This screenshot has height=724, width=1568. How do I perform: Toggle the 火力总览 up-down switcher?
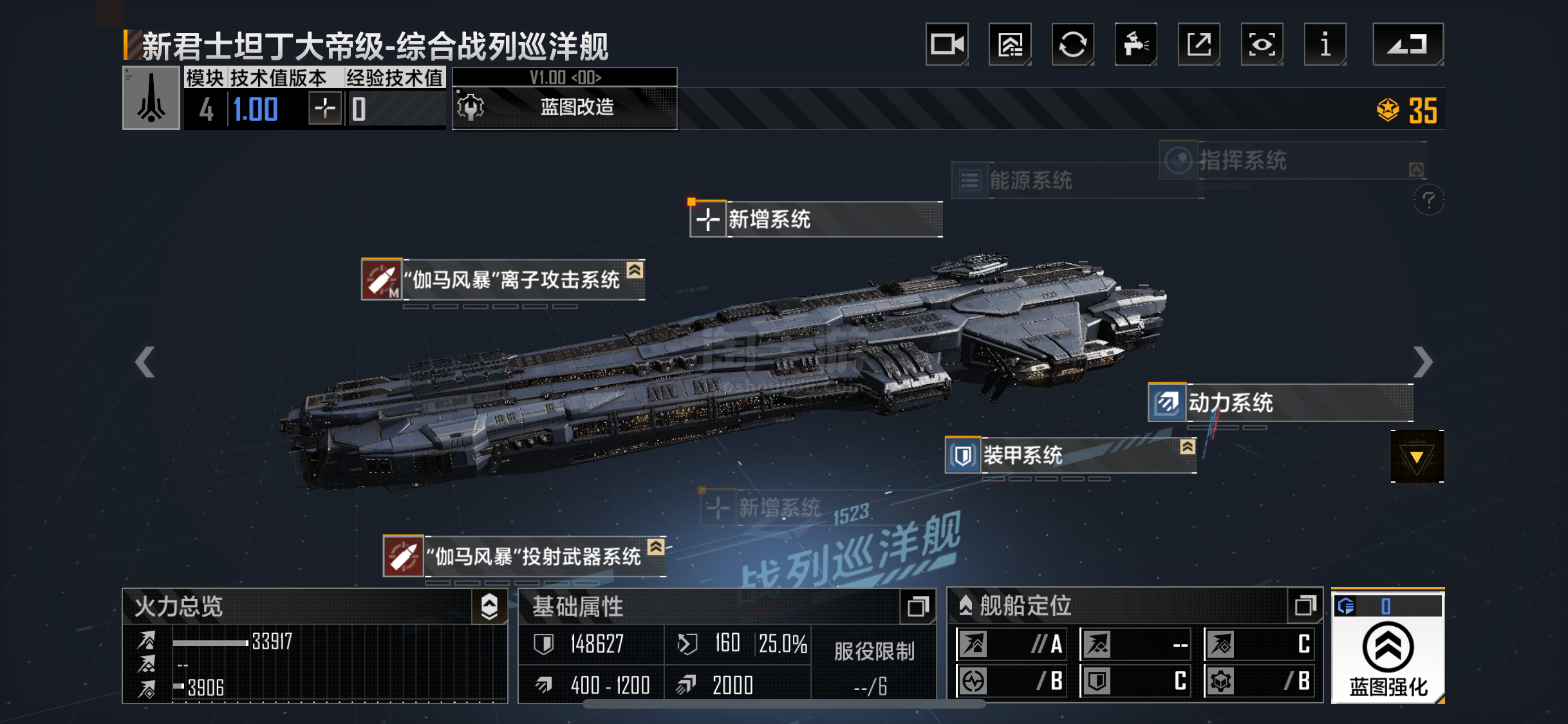pos(489,606)
